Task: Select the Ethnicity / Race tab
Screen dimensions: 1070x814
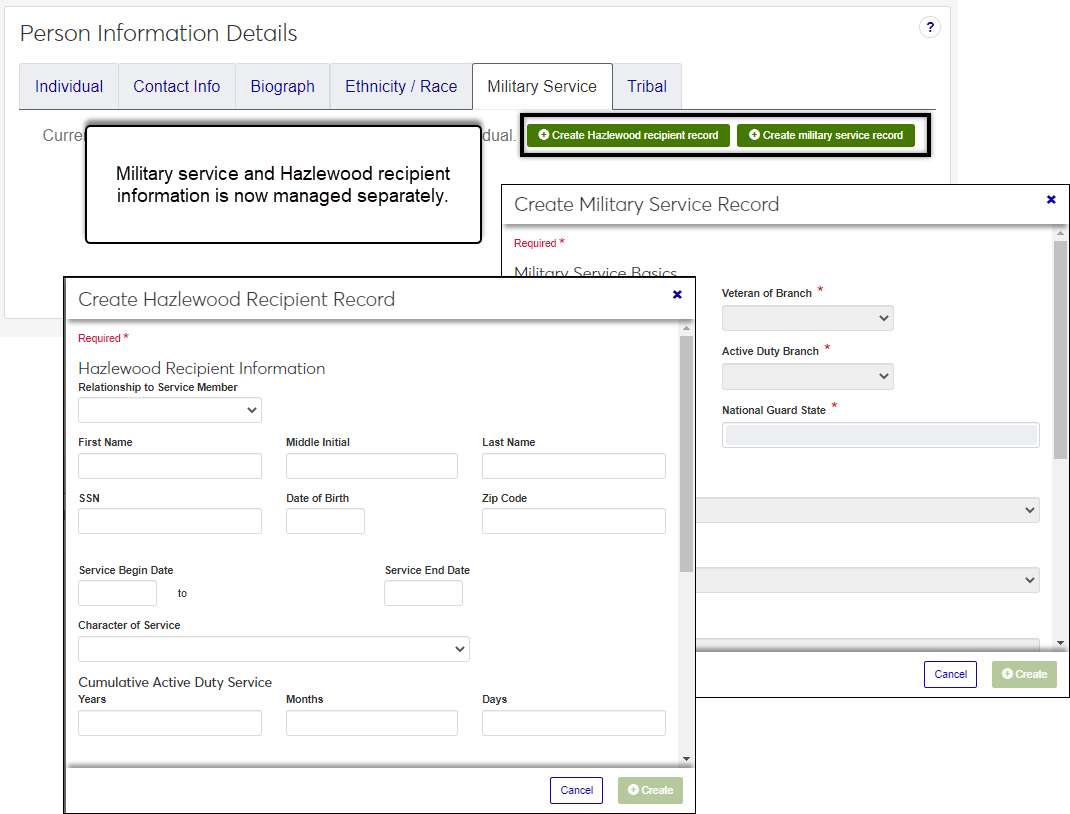Action: point(401,87)
